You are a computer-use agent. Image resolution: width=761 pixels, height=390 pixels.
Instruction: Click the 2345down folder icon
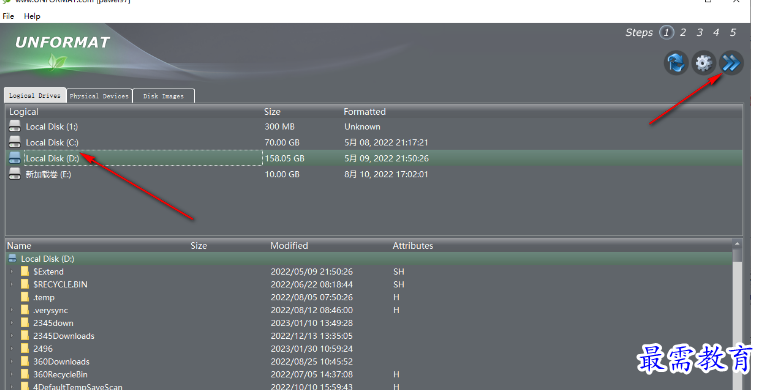[x=25, y=323]
